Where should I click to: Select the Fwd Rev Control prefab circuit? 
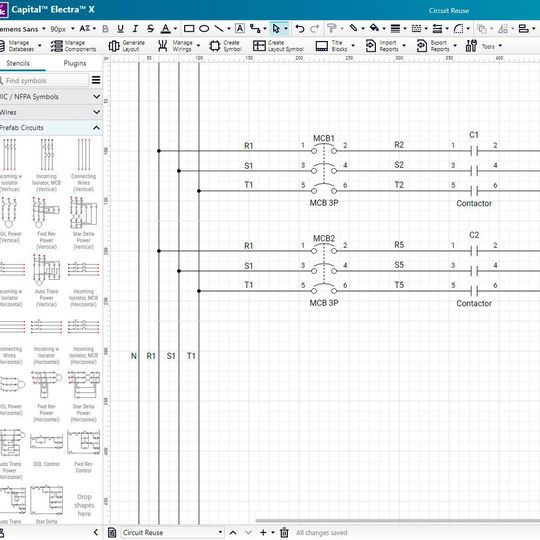coord(83,451)
